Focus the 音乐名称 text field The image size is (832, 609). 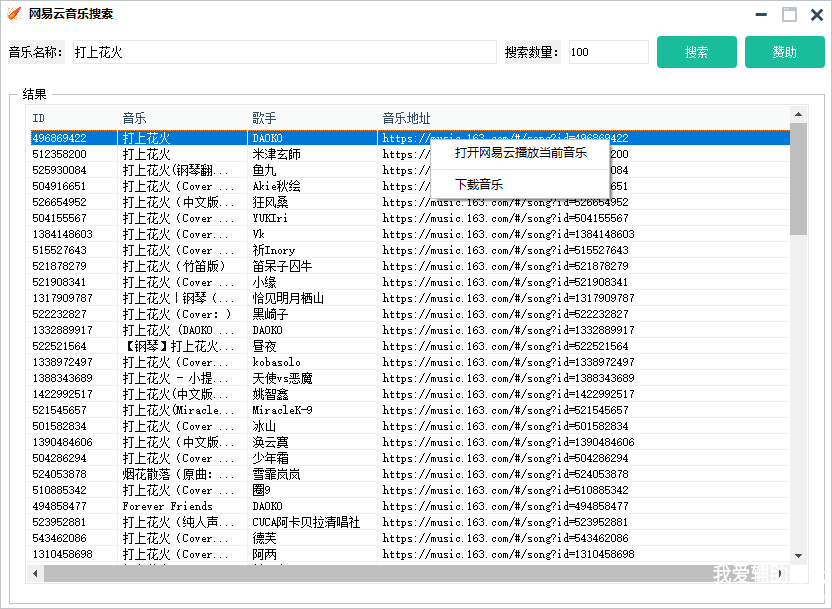[x=282, y=52]
